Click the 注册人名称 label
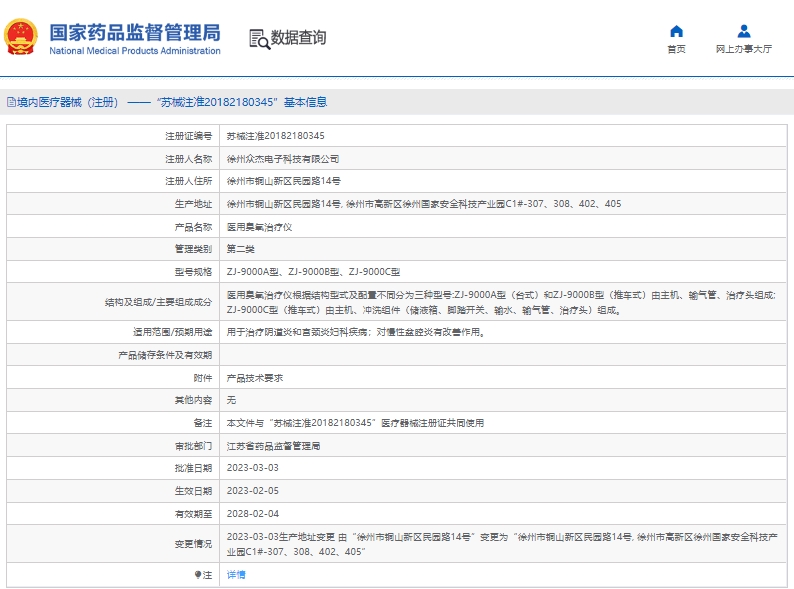The height and width of the screenshot is (589, 794). (x=188, y=159)
